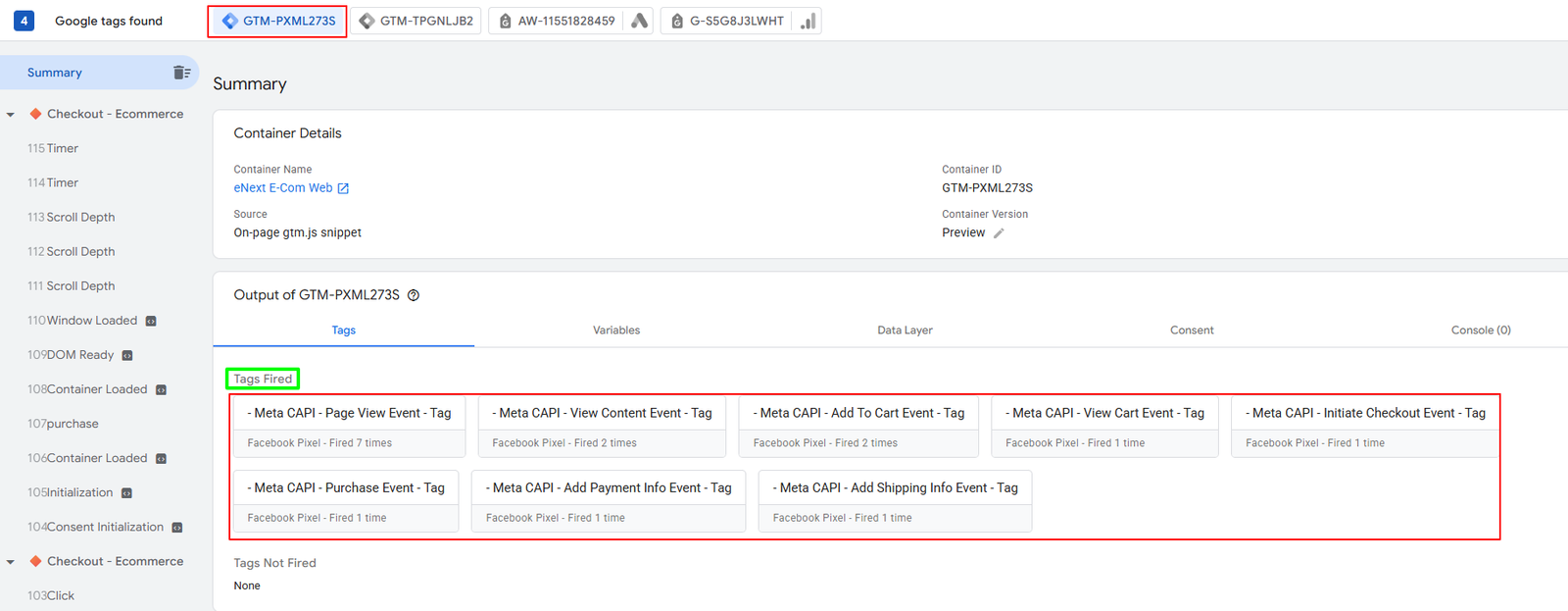Open the Data Layer tab

point(905,331)
